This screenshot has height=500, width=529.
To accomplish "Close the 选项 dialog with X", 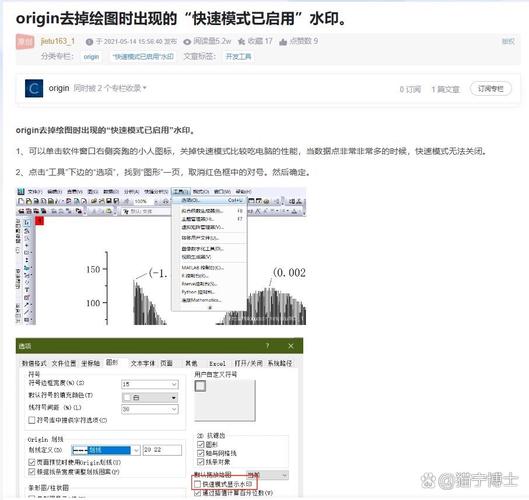I will click(x=291, y=346).
